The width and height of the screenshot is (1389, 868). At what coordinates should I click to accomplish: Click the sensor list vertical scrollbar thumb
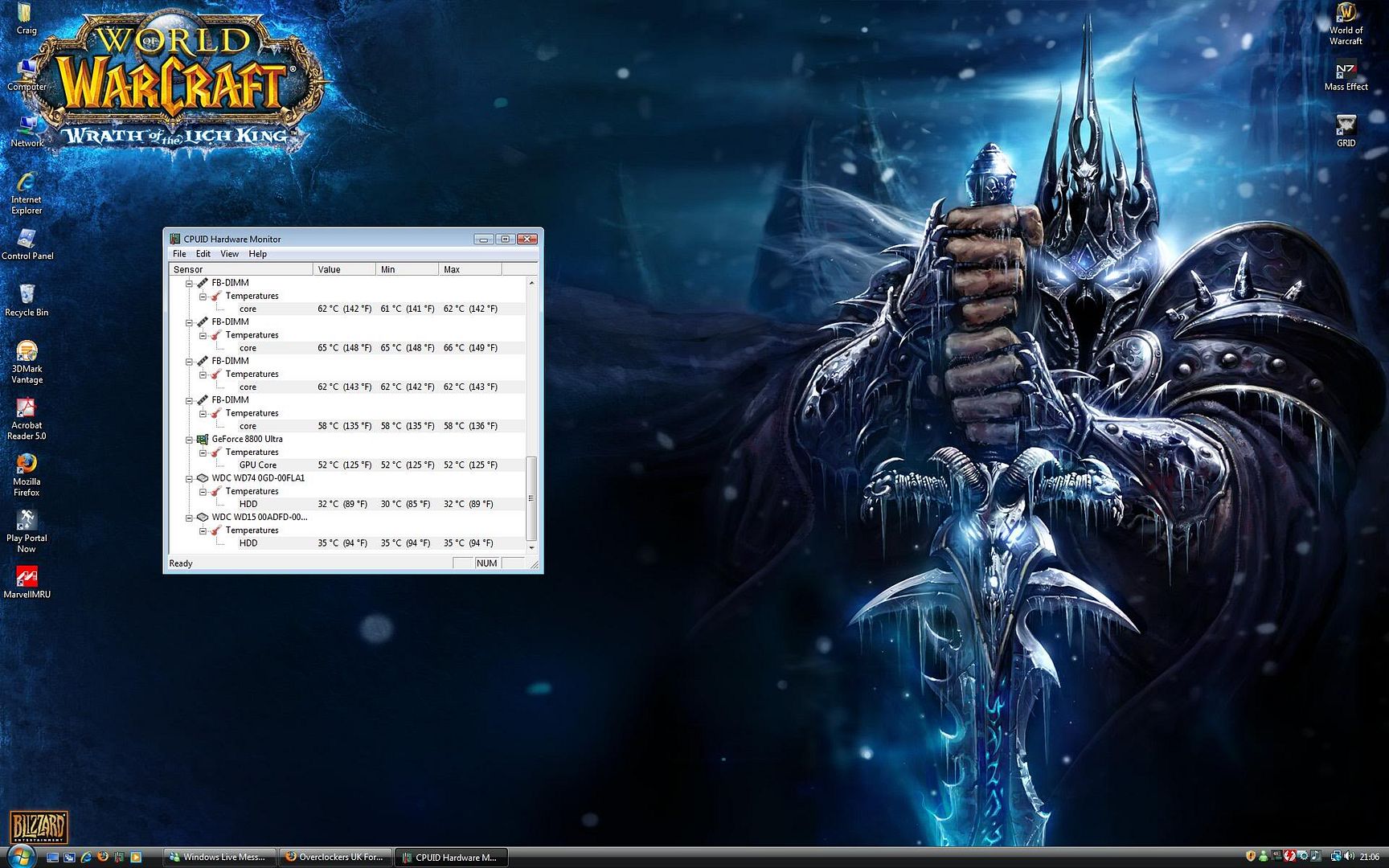tap(531, 498)
